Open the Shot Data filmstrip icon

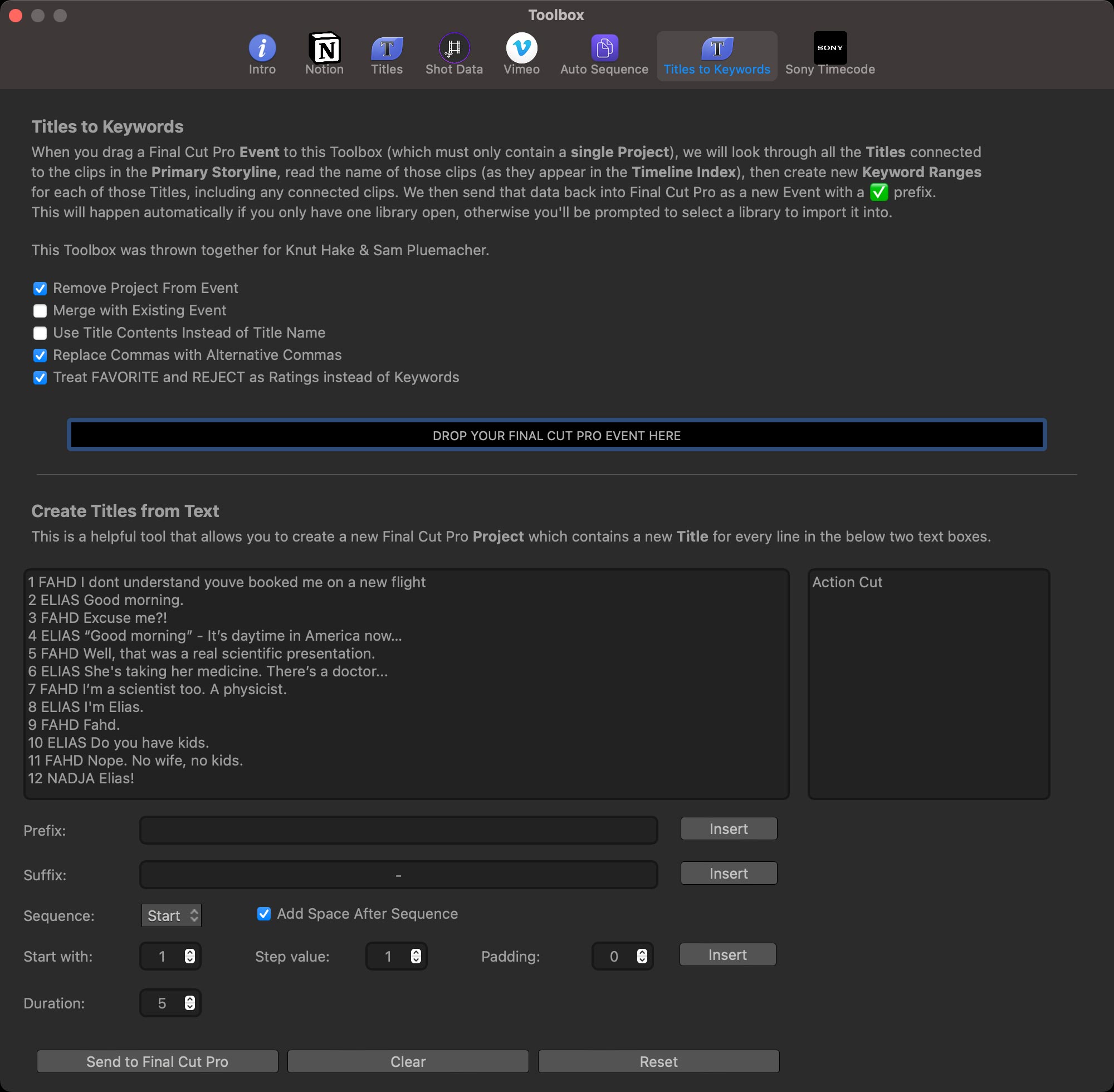click(x=454, y=48)
